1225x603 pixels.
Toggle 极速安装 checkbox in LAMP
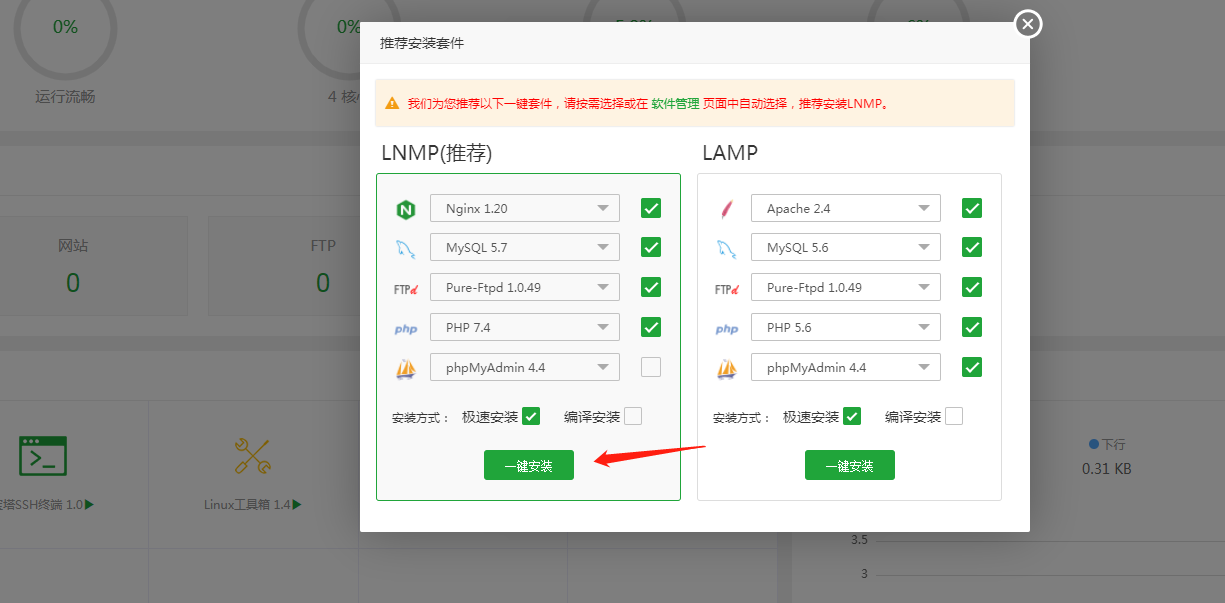pyautogui.click(x=852, y=416)
